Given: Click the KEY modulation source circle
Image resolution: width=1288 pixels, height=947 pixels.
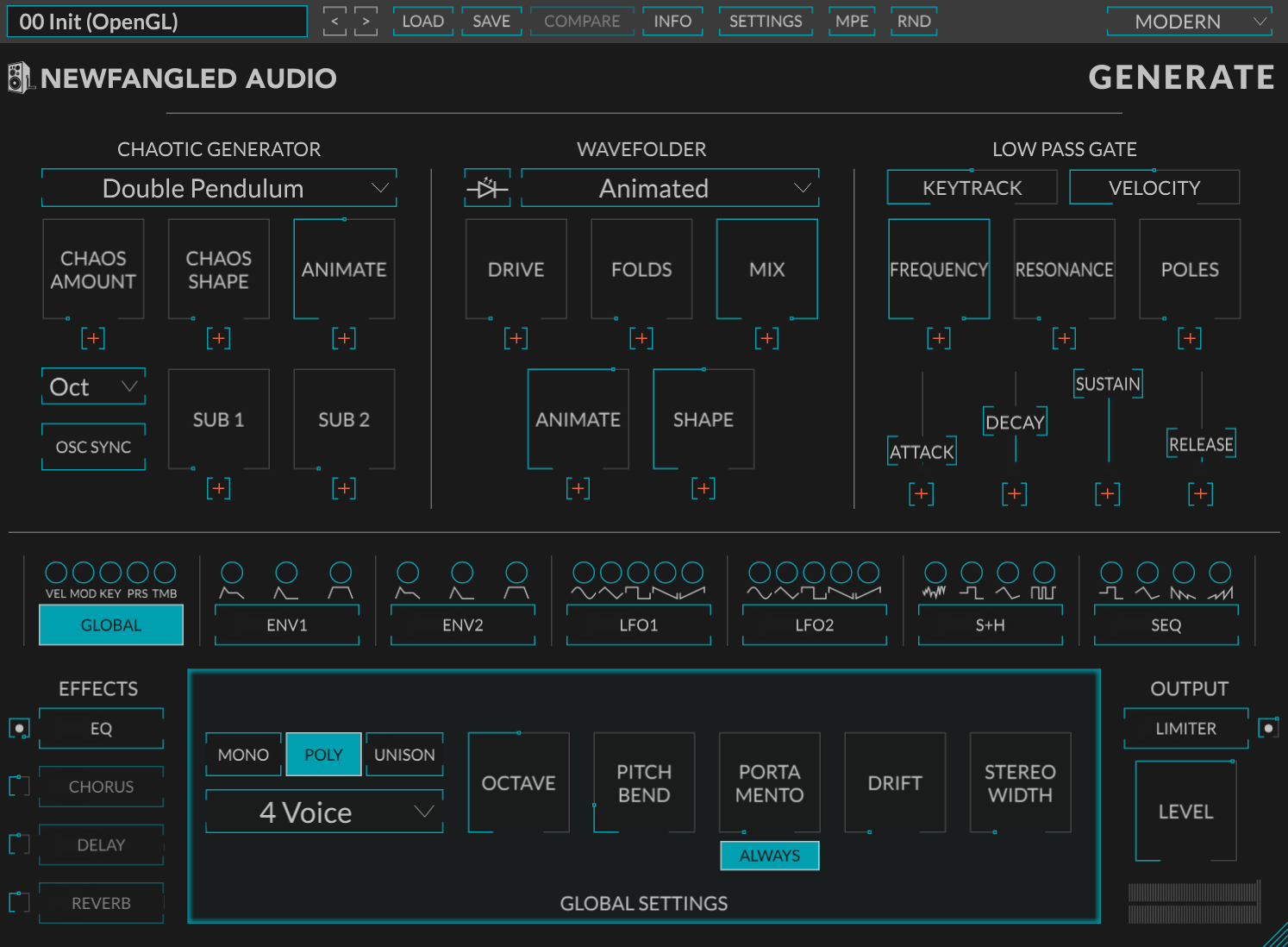Looking at the screenshot, I should 110,572.
